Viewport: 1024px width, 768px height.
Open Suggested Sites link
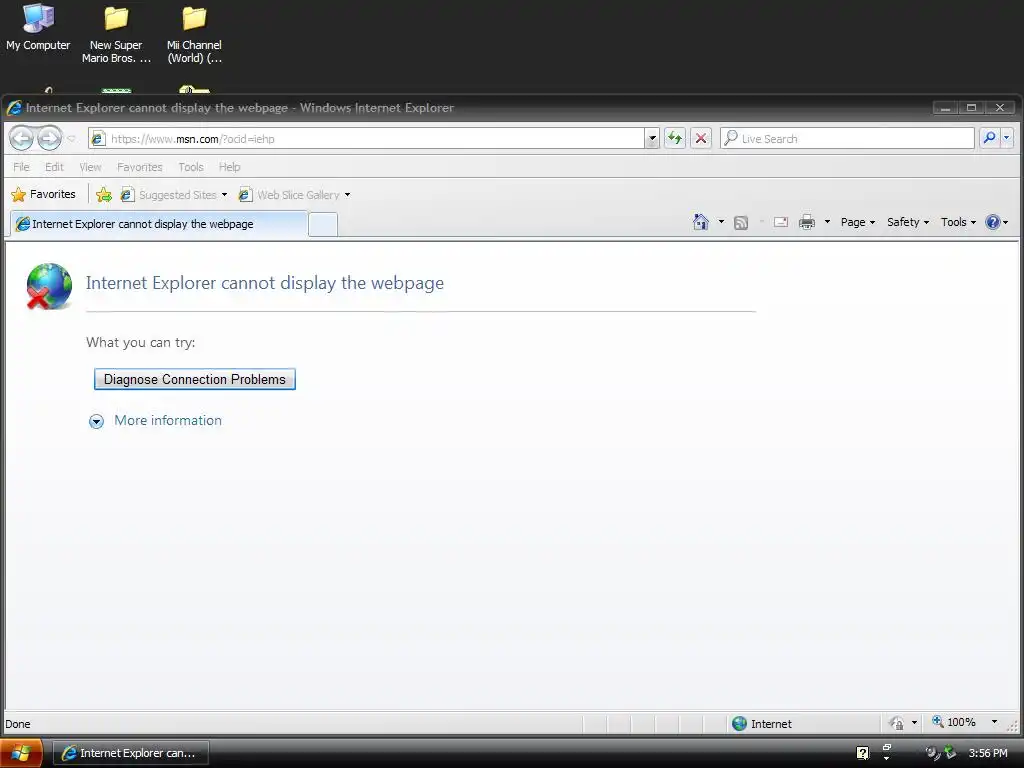pos(169,195)
